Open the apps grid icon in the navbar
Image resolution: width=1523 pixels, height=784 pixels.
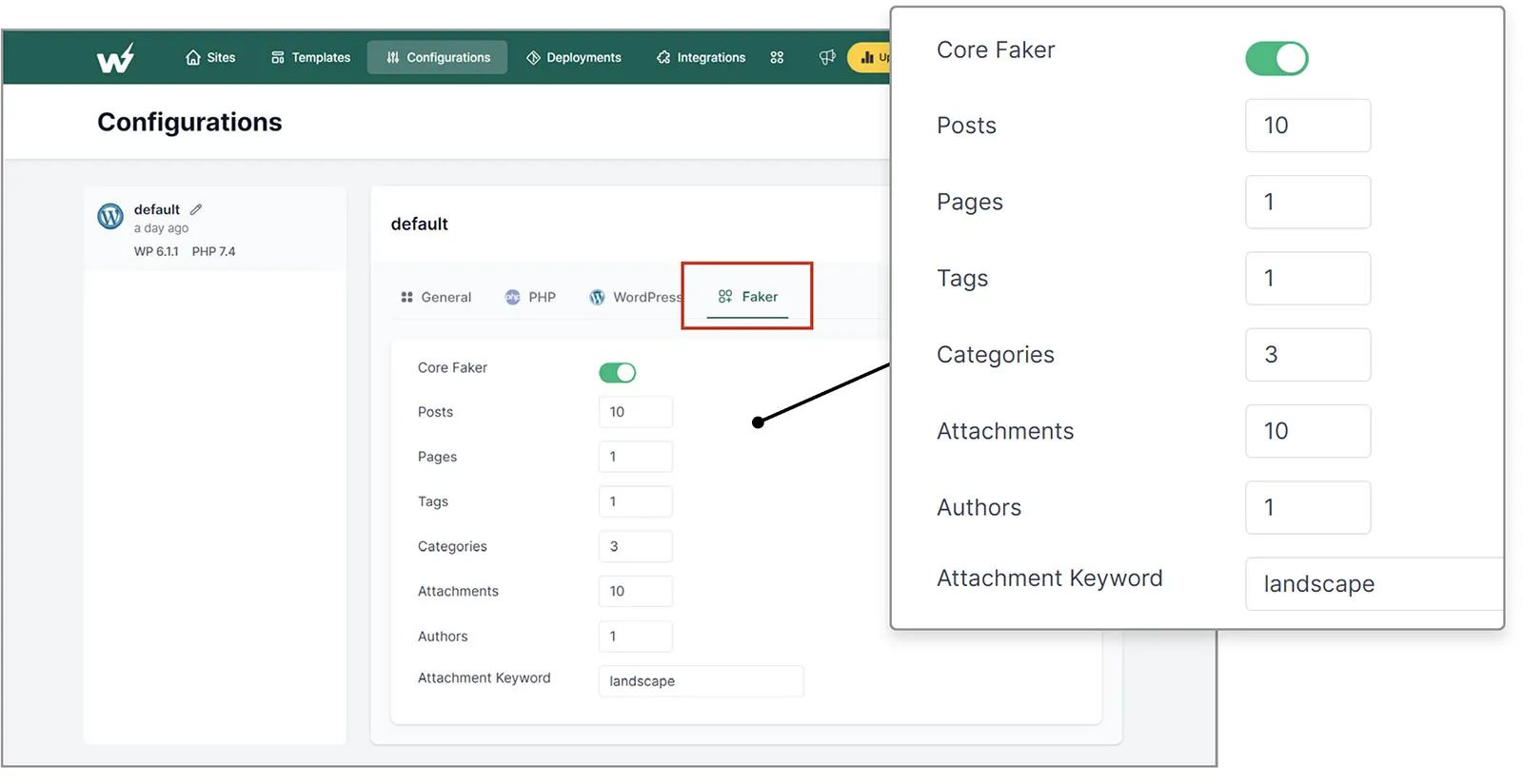(x=777, y=58)
